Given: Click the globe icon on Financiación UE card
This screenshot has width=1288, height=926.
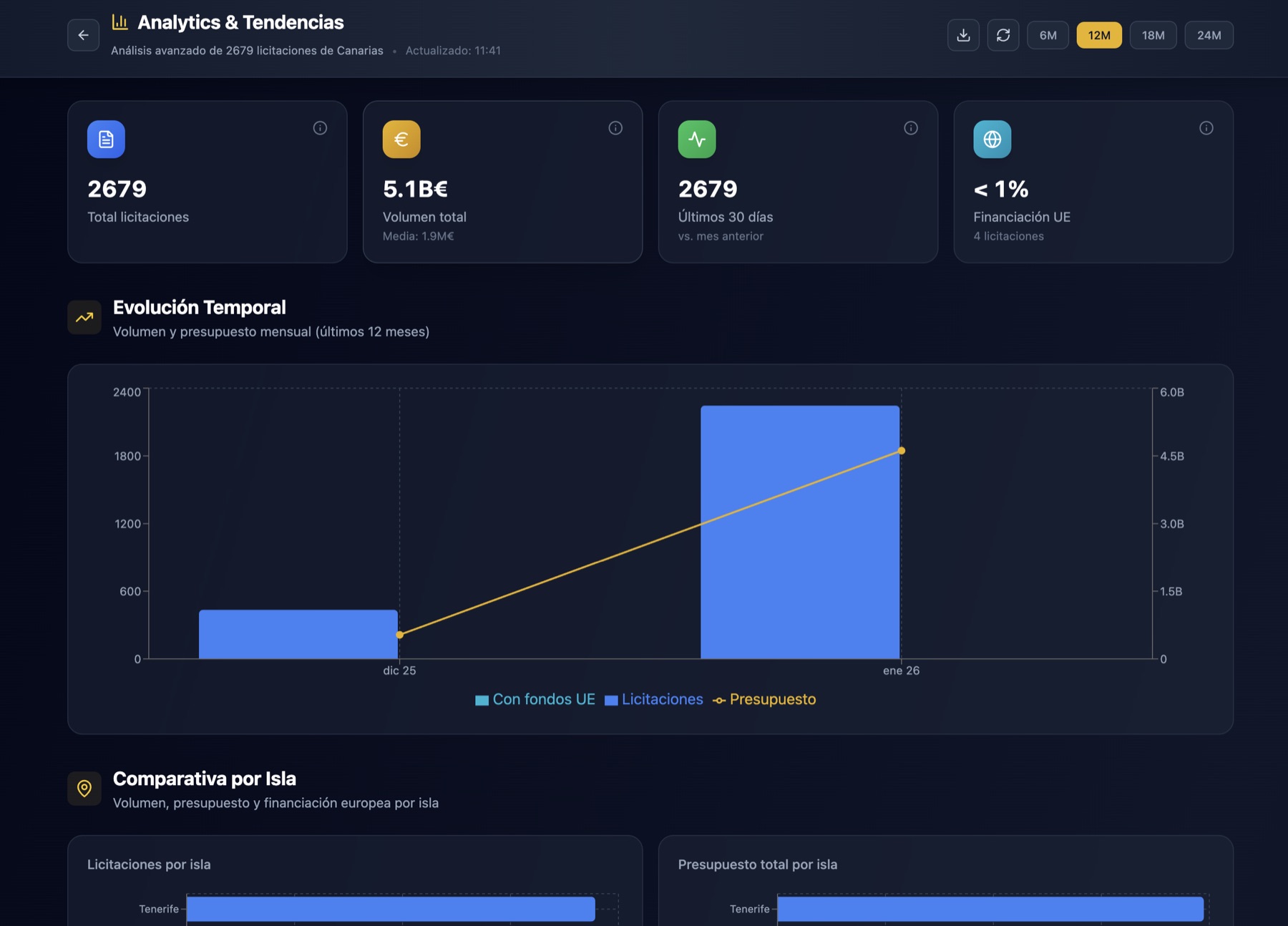Looking at the screenshot, I should [992, 139].
